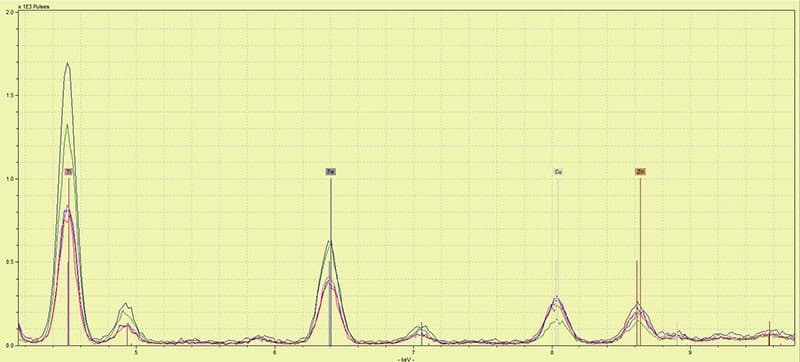Click the 6 keV x-axis tick label
Screen dimensions: 800x362
click(x=274, y=351)
